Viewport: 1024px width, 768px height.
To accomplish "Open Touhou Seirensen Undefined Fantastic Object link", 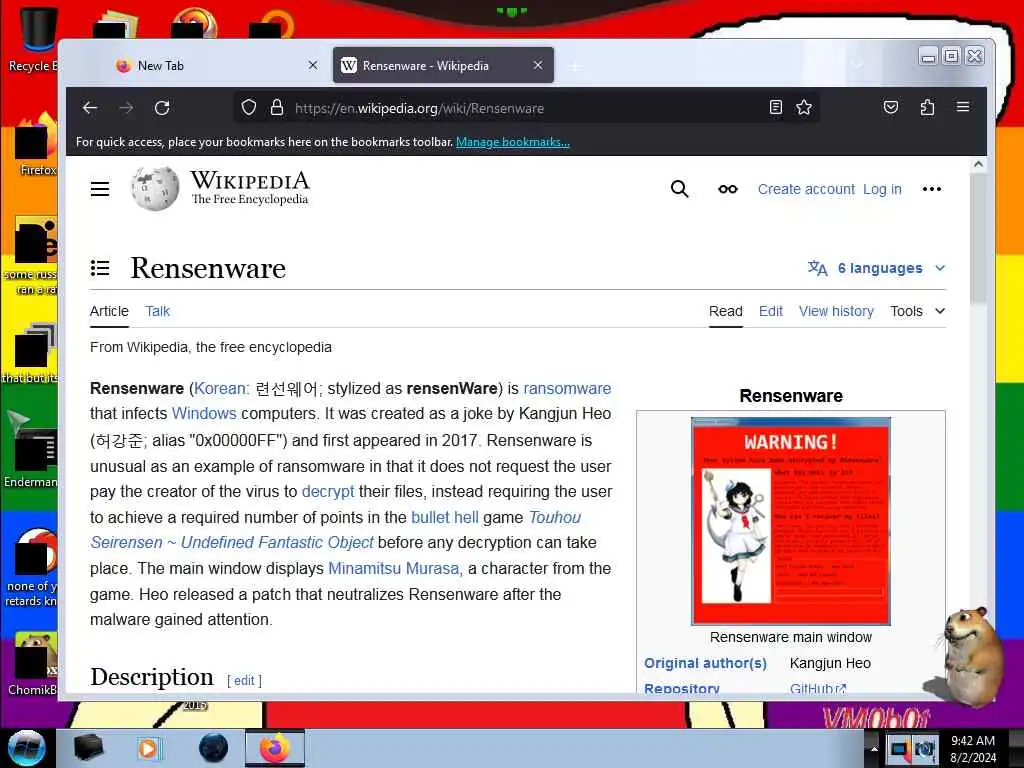I will [232, 542].
